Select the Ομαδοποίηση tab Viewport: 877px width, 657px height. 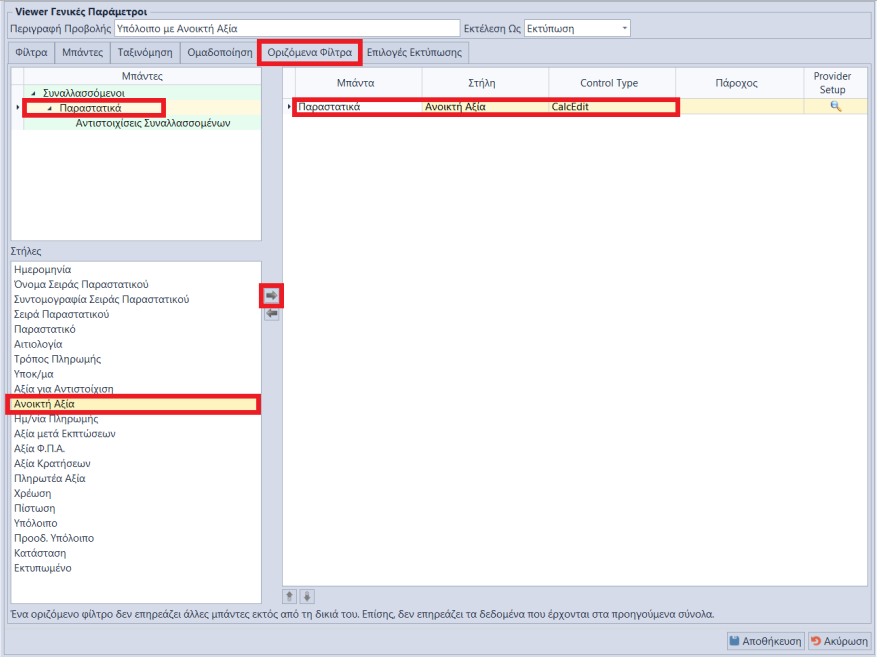pyautogui.click(x=220, y=52)
